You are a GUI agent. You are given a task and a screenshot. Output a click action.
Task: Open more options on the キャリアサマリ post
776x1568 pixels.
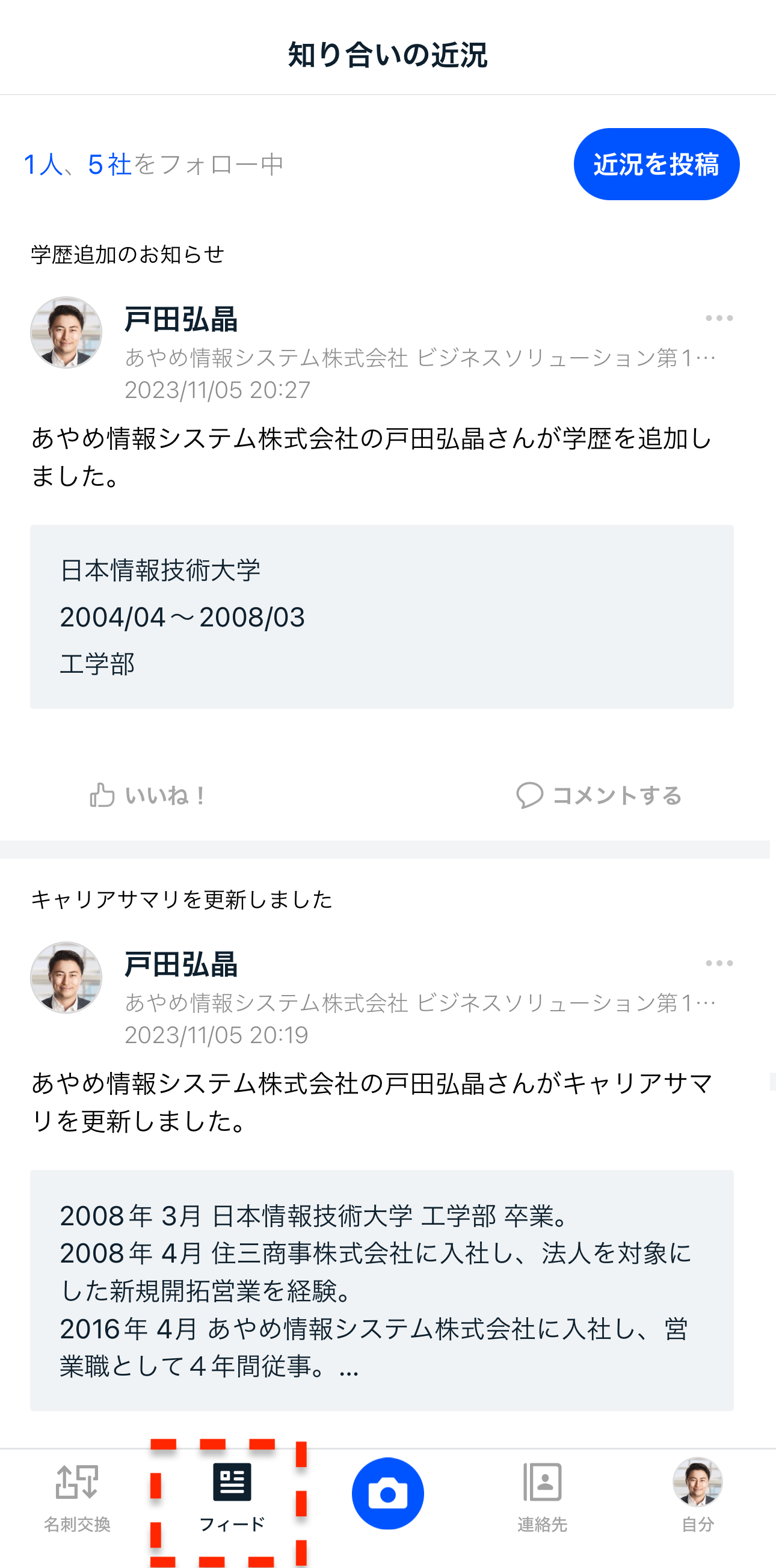pyautogui.click(x=719, y=963)
